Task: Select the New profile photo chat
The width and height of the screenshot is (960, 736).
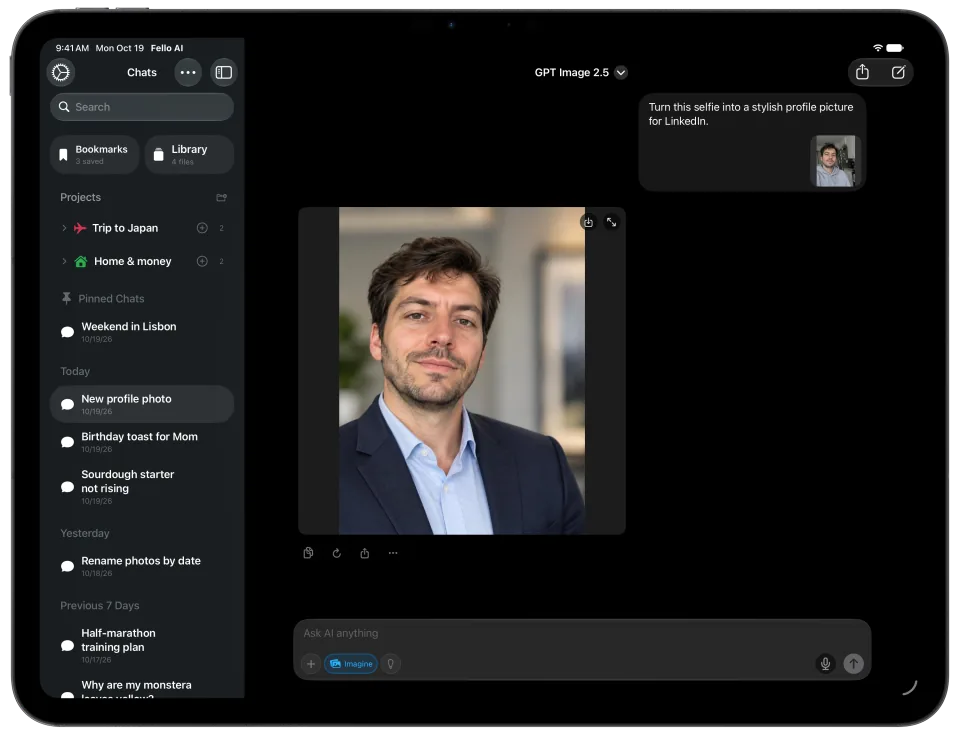Action: [x=142, y=404]
